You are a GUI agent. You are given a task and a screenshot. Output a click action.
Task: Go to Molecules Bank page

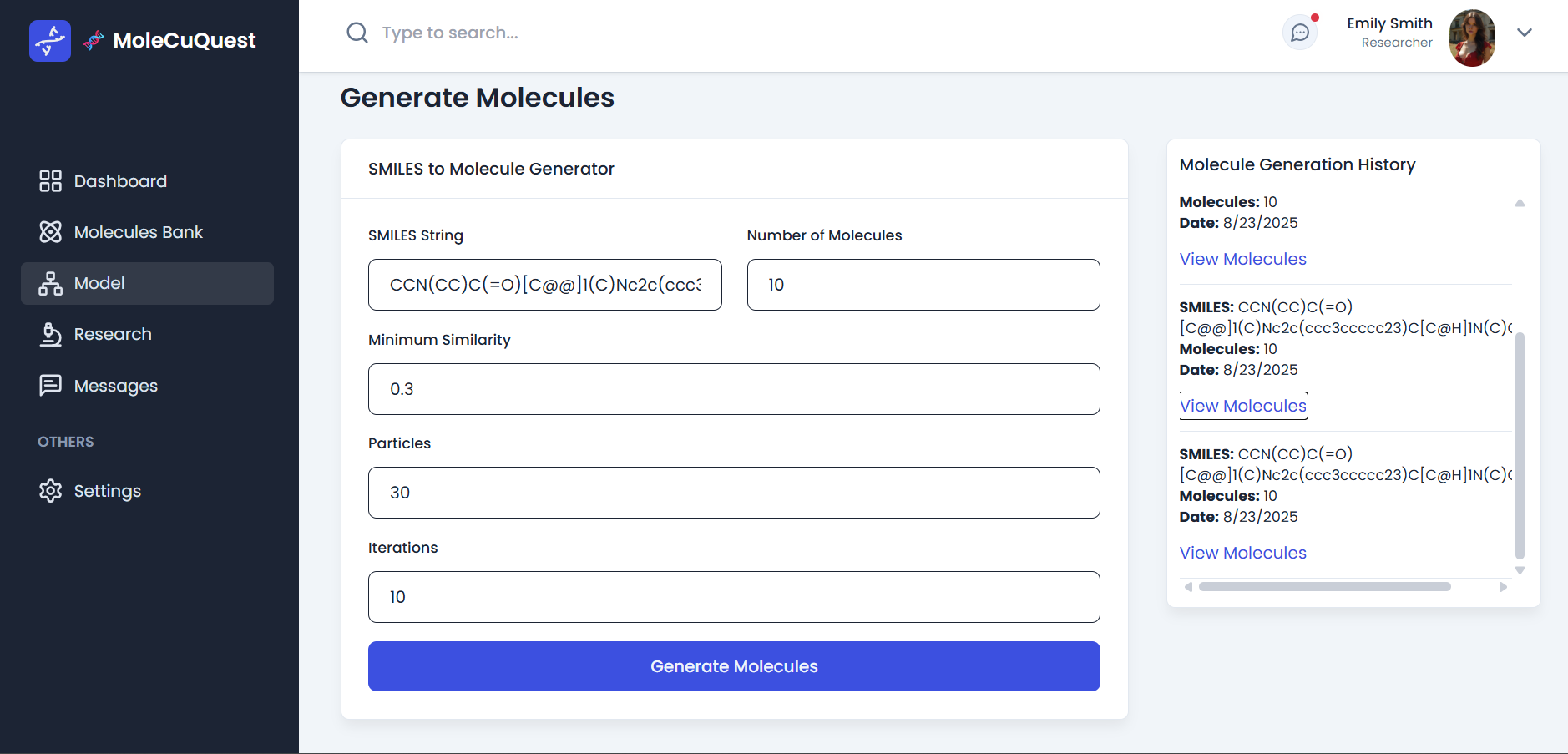click(147, 232)
